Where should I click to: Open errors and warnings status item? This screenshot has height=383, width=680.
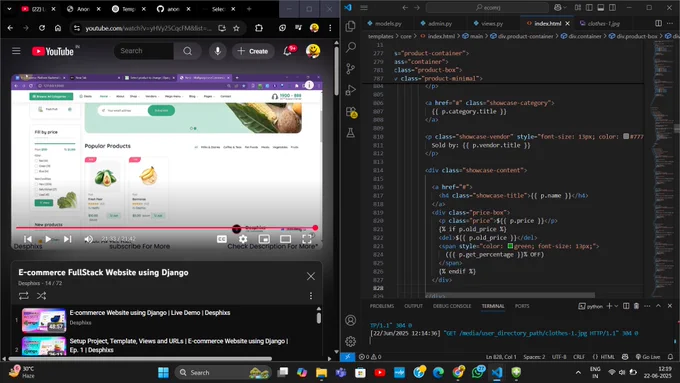370,357
